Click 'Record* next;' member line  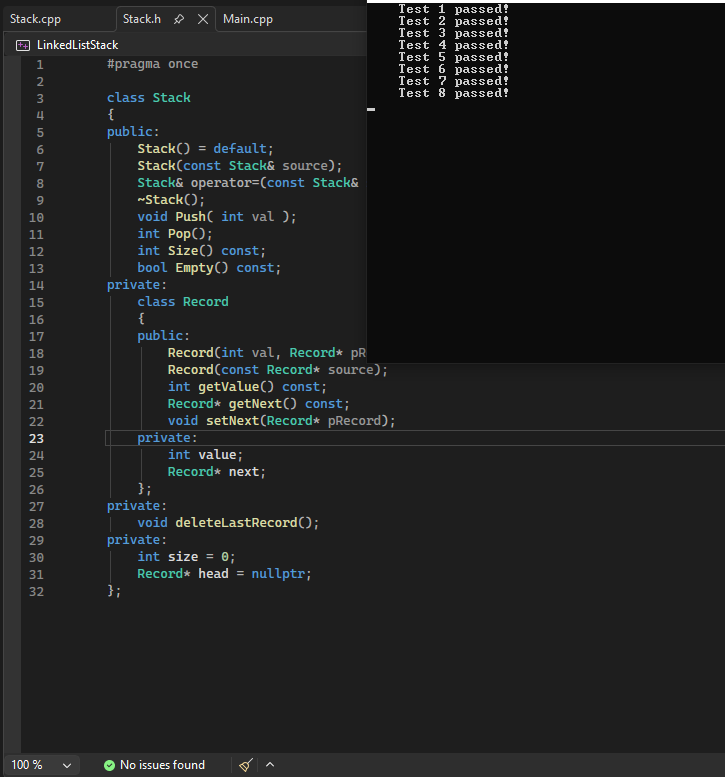point(217,472)
